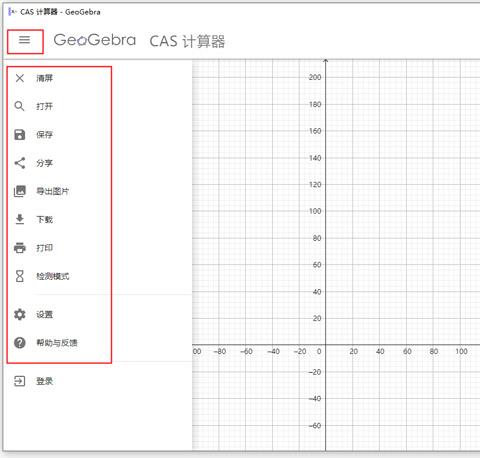This screenshot has width=480, height=458.
Task: Select the 打印 menu entry
Action: [x=44, y=248]
